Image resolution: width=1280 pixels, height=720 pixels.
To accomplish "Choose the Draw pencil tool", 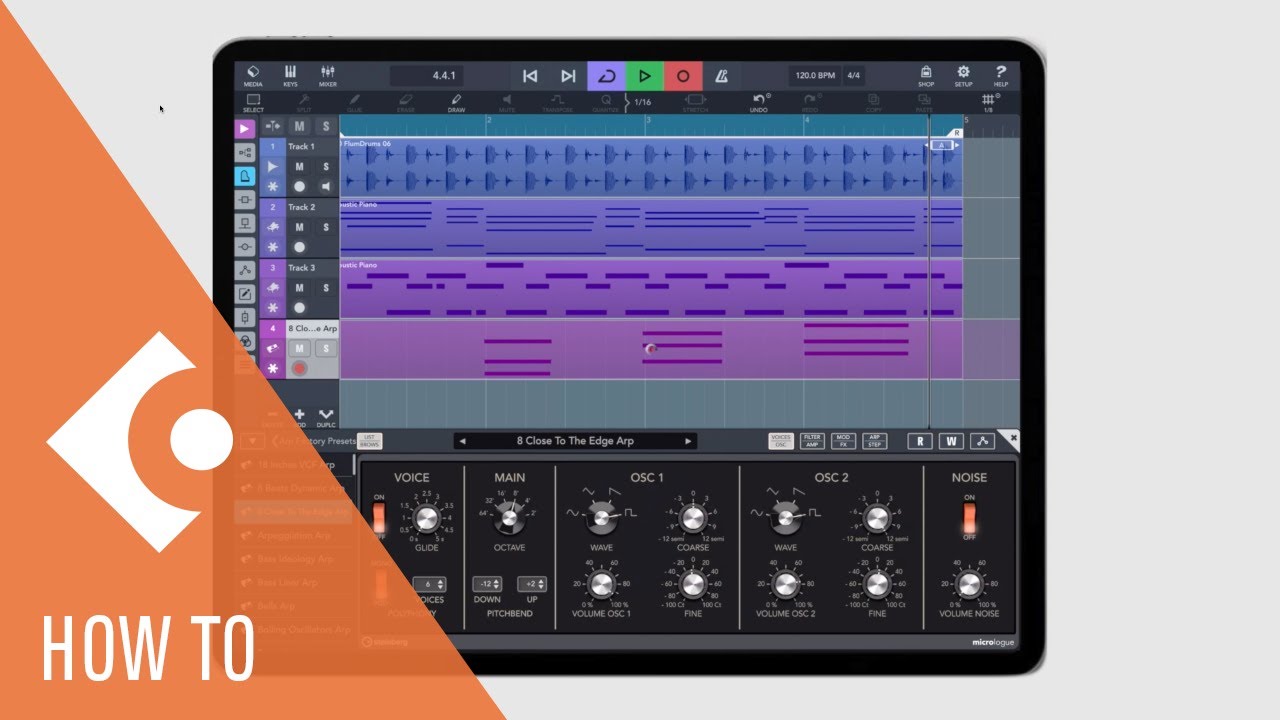I will pyautogui.click(x=456, y=102).
